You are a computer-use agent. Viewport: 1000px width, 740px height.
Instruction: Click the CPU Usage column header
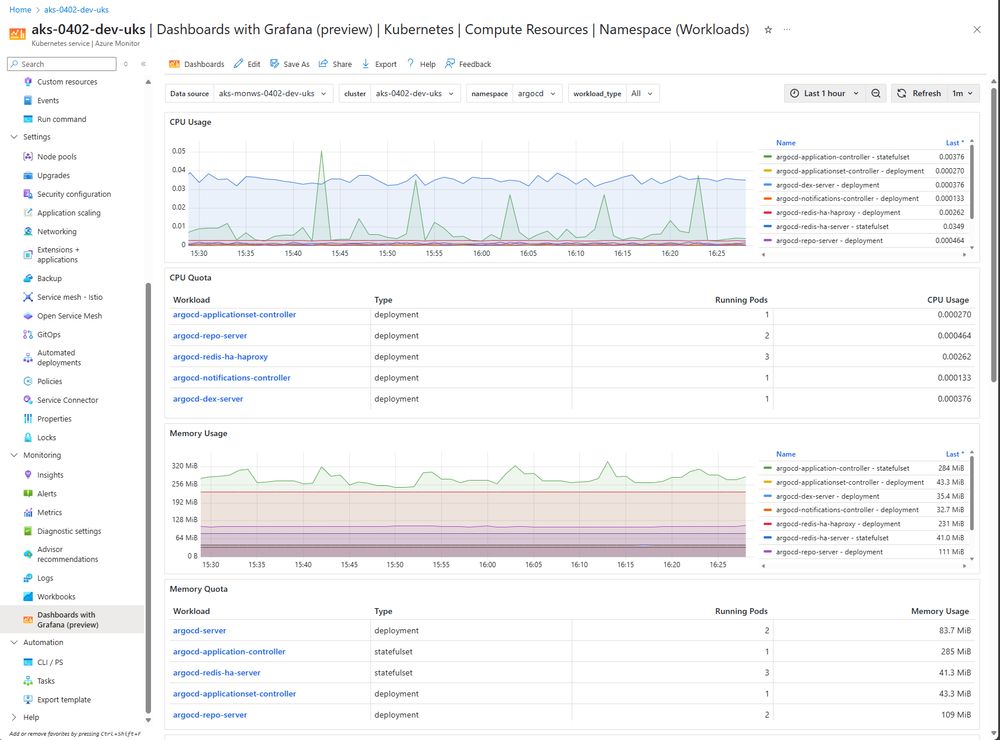click(948, 300)
